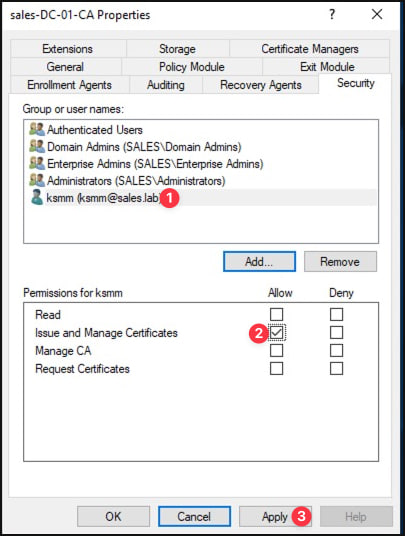Check Deny for Read permission
Viewport: 405px width, 536px height.
point(336,314)
